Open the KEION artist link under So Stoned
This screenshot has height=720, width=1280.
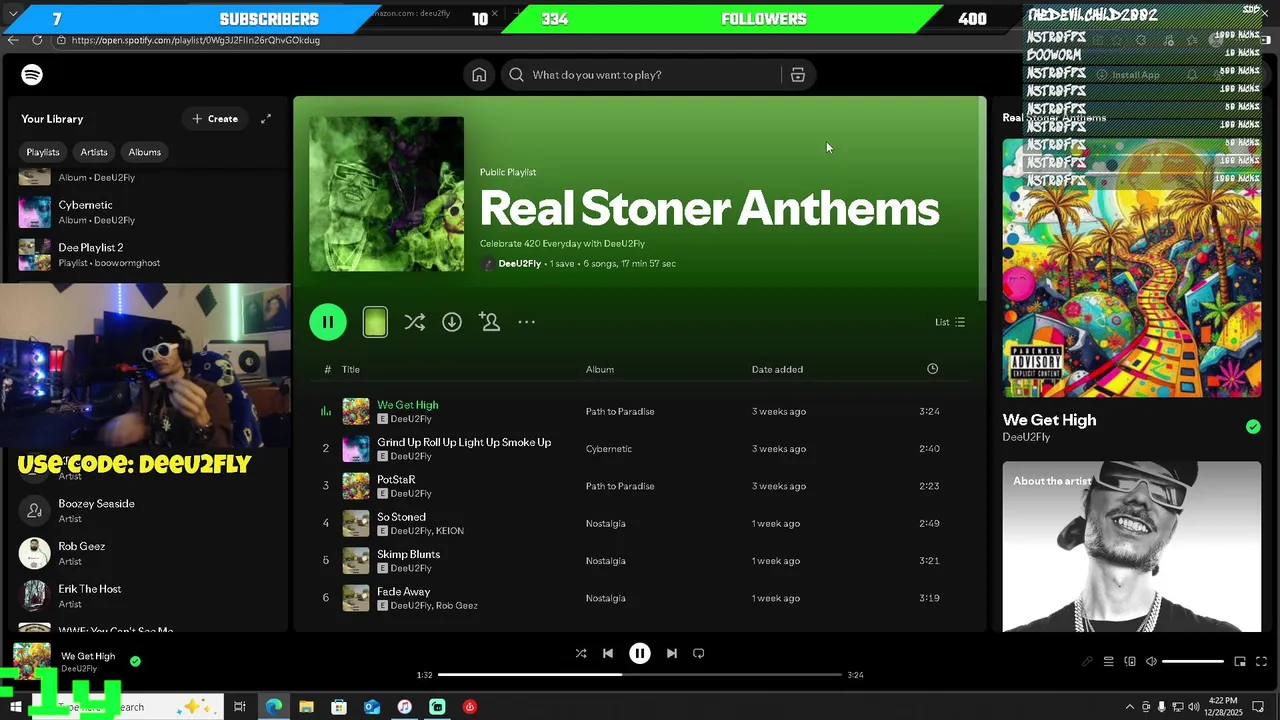pos(450,531)
